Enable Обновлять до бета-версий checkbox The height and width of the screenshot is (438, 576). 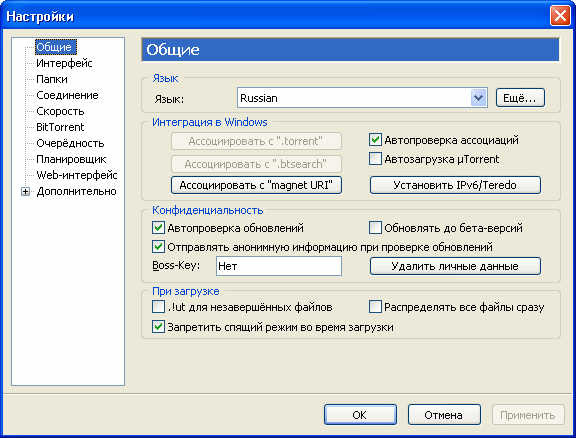375,228
